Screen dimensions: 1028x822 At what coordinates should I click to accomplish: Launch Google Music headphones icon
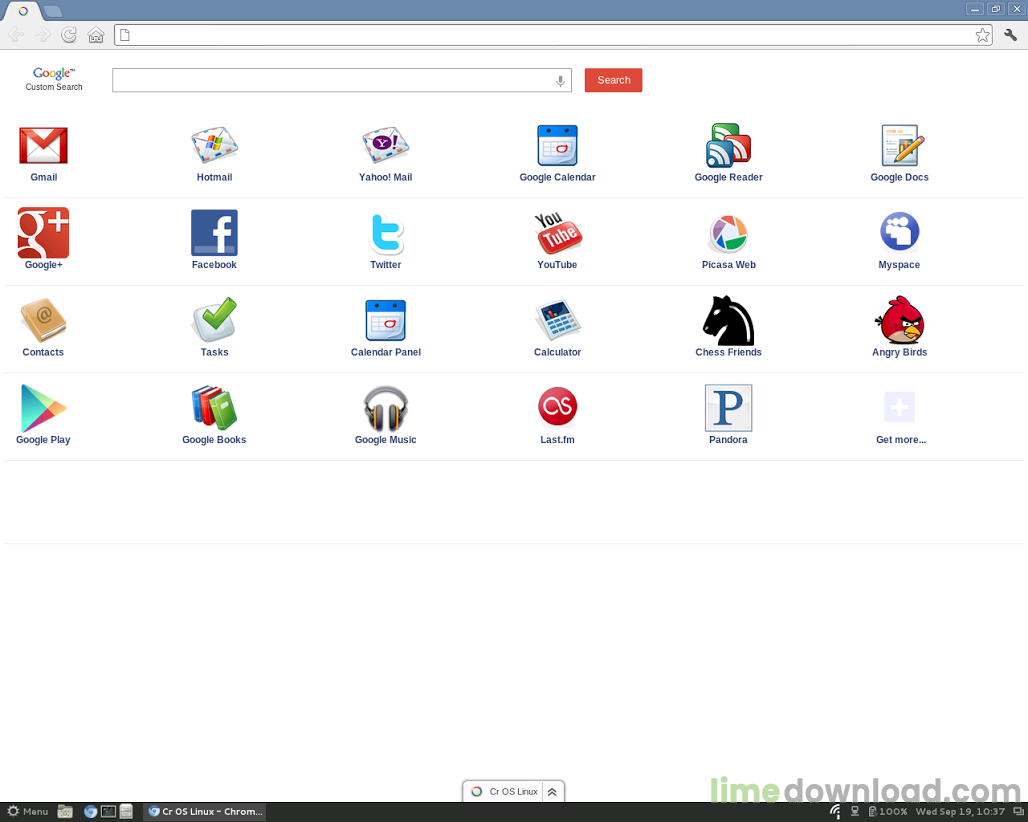tap(386, 408)
